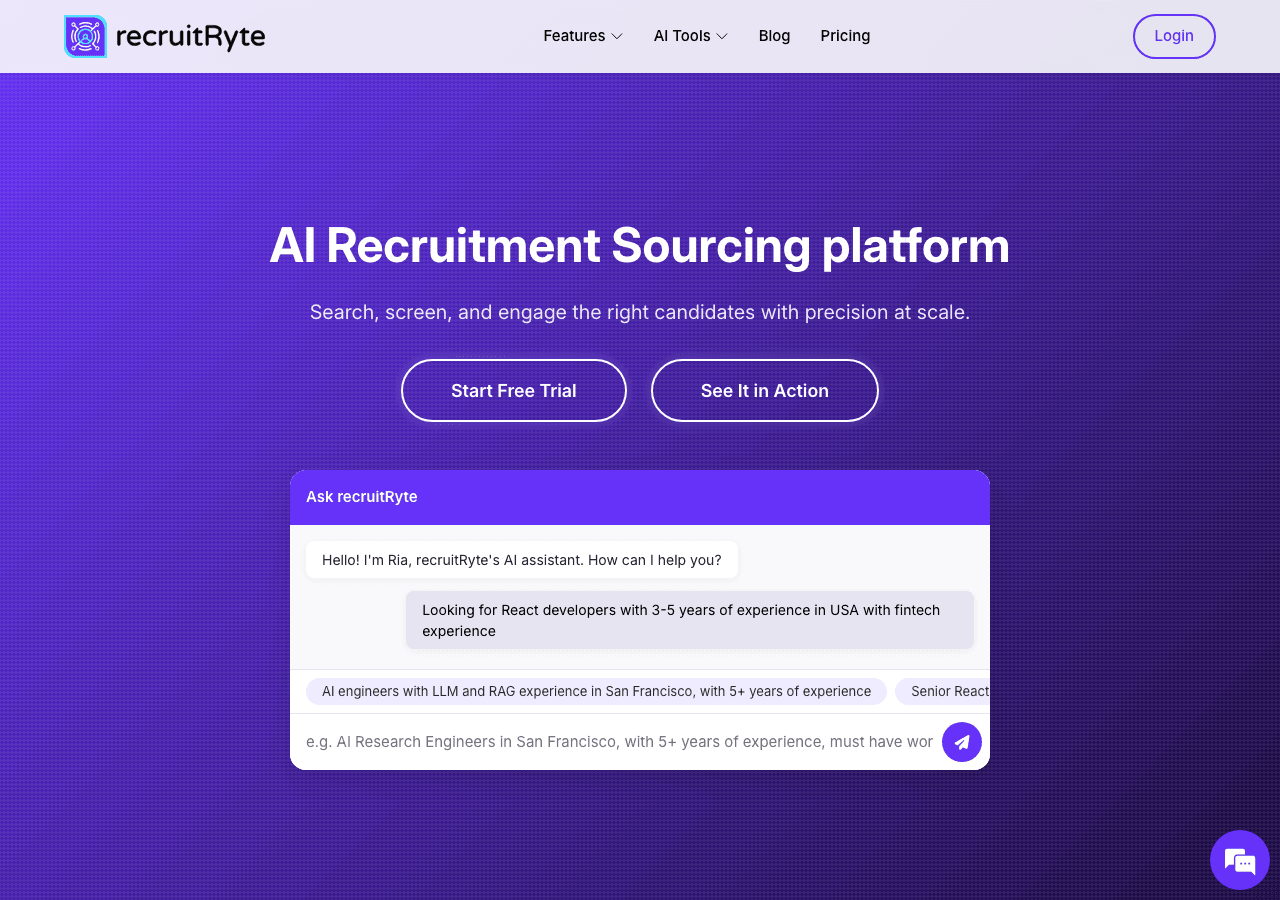Image resolution: width=1280 pixels, height=900 pixels.
Task: Click the Login button
Action: (x=1174, y=36)
